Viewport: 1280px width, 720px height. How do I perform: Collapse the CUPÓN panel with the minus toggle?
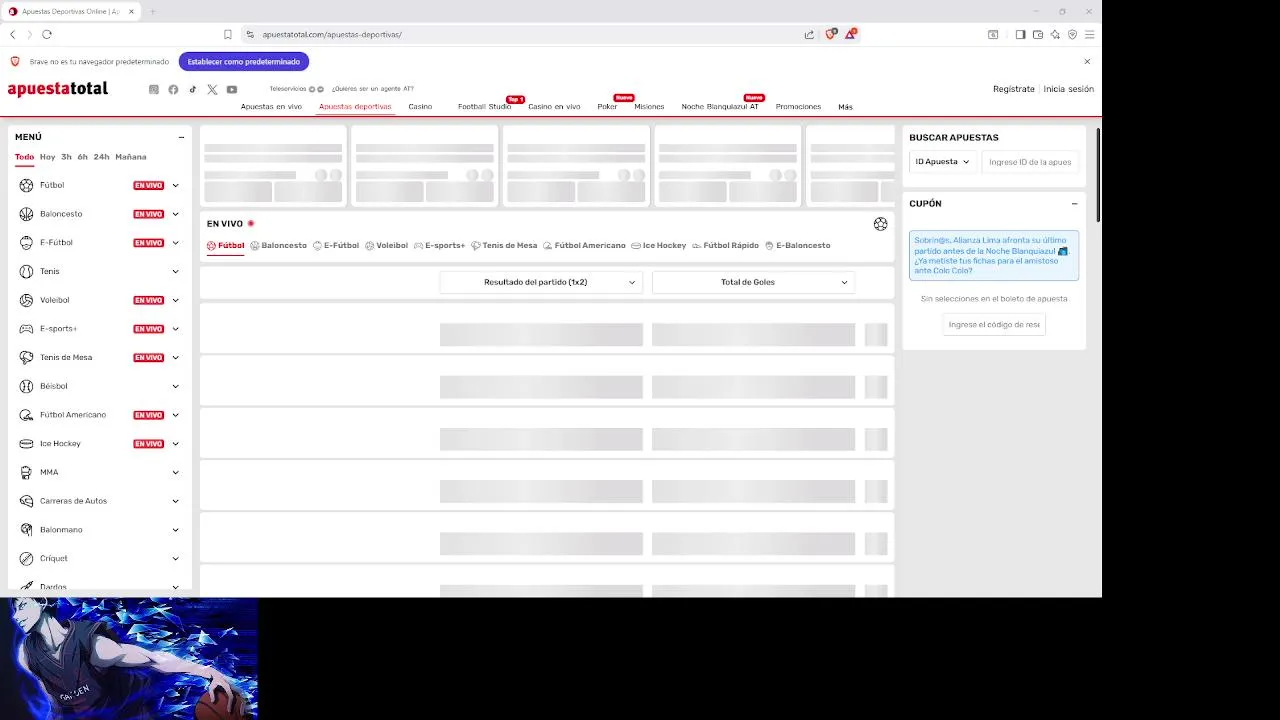[x=1074, y=203]
